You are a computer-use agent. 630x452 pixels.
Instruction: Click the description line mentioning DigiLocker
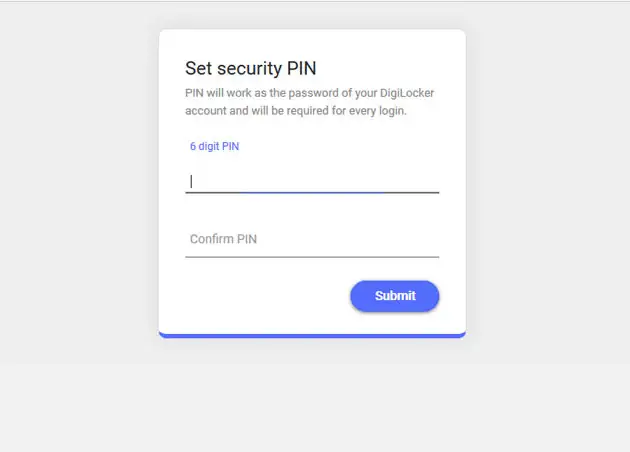click(310, 93)
